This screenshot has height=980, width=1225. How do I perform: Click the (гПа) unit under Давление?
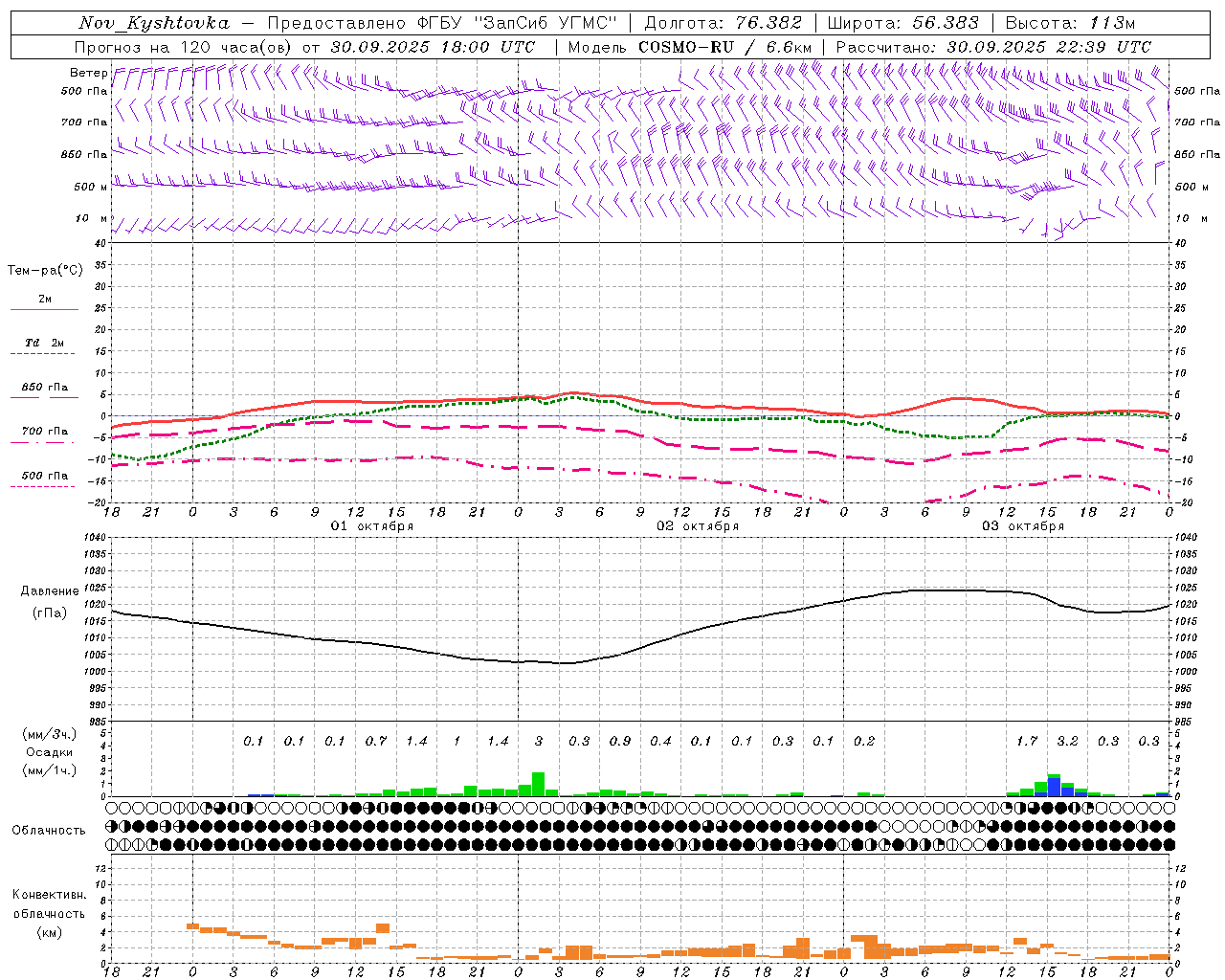(x=50, y=612)
